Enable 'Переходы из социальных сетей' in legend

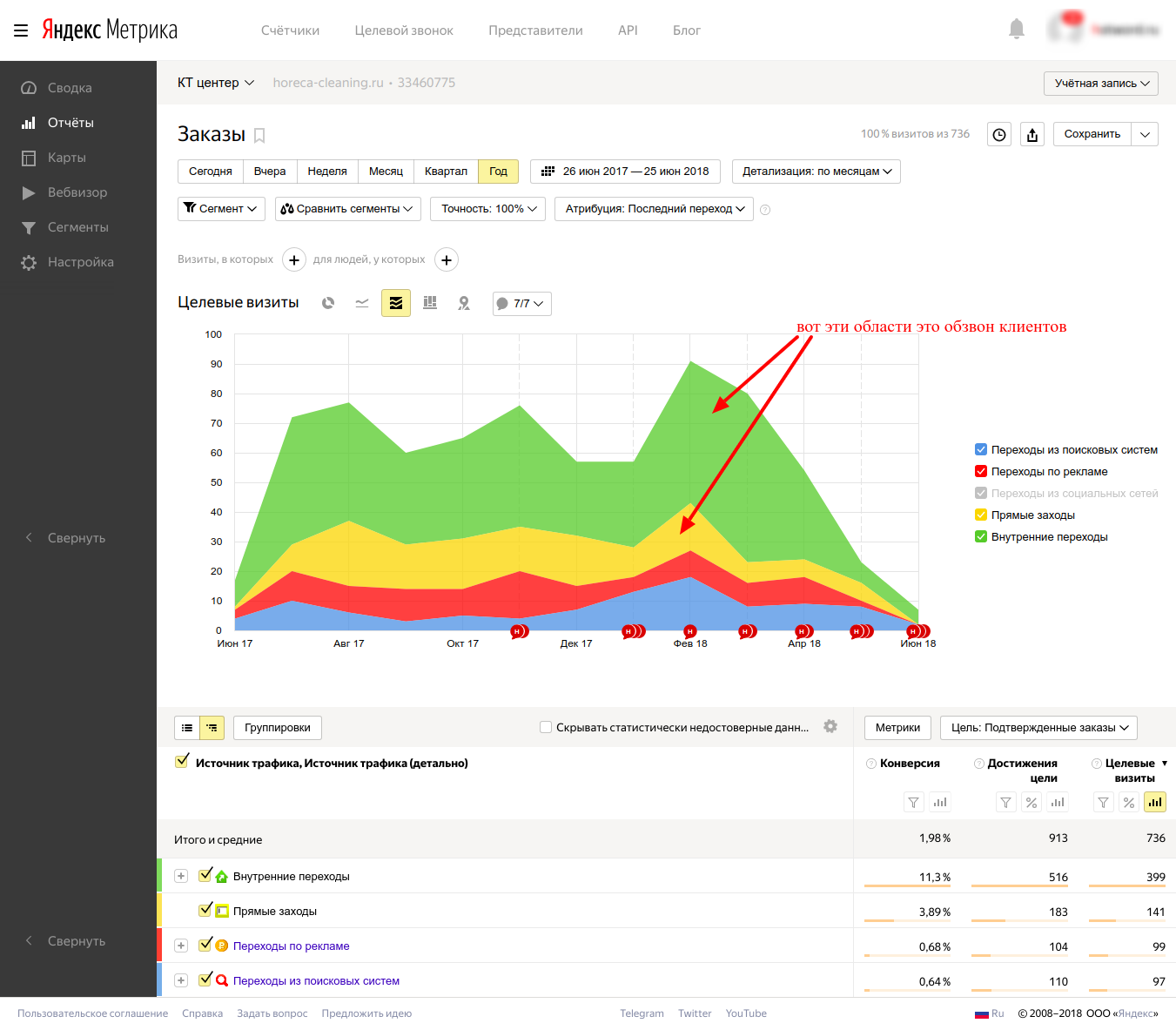click(x=981, y=493)
